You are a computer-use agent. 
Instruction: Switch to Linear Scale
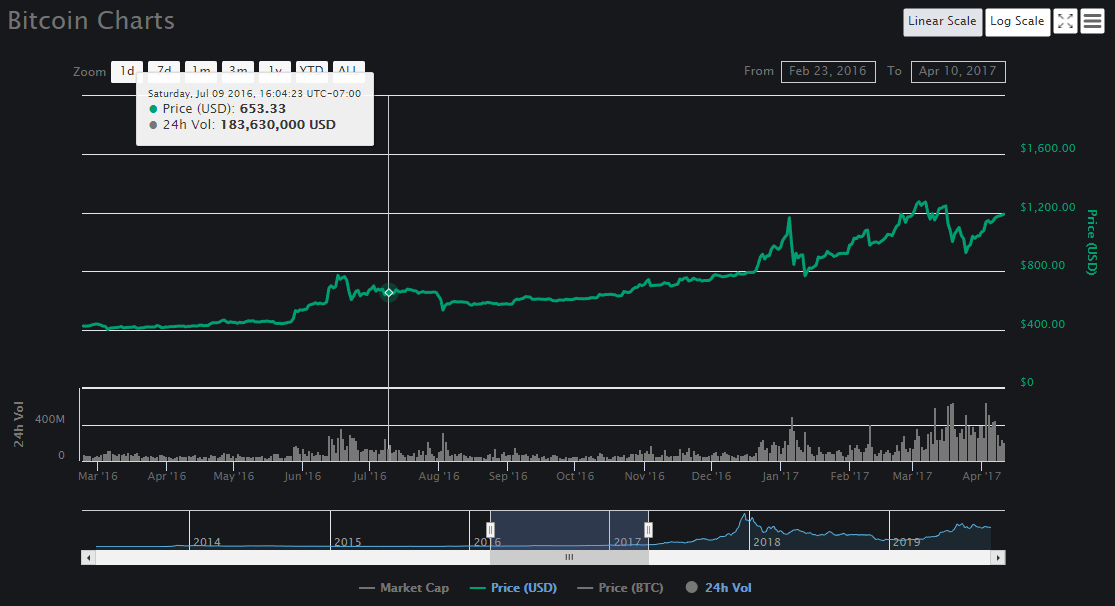(942, 22)
